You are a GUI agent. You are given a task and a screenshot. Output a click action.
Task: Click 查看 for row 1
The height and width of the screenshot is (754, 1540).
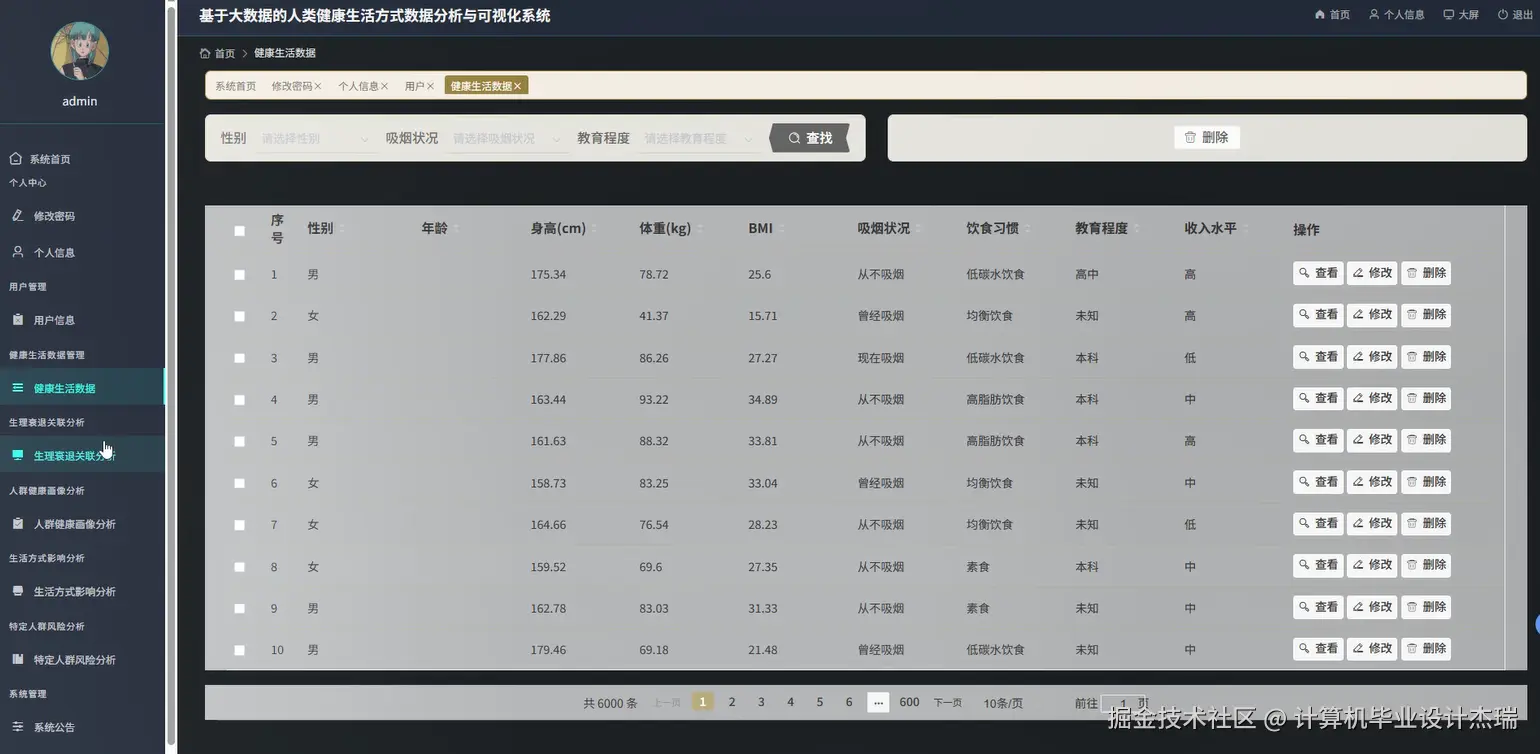pyautogui.click(x=1318, y=273)
